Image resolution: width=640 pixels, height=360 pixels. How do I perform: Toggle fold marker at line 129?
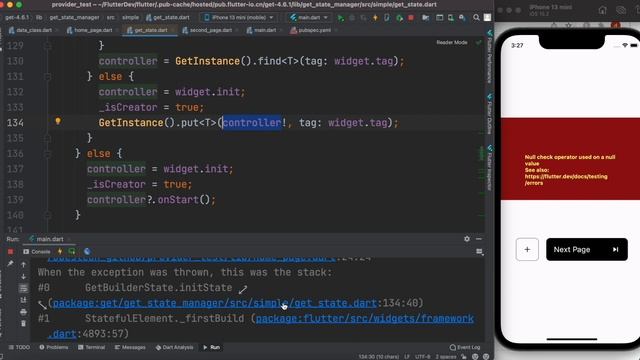click(x=47, y=45)
